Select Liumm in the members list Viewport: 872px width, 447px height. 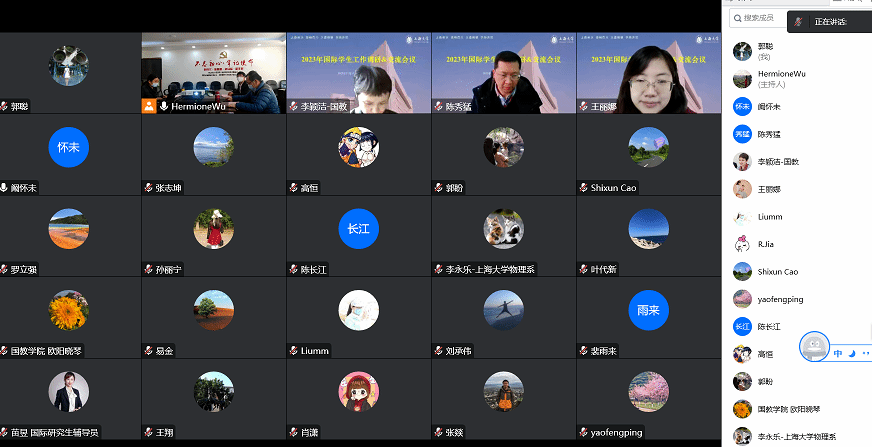click(x=769, y=216)
